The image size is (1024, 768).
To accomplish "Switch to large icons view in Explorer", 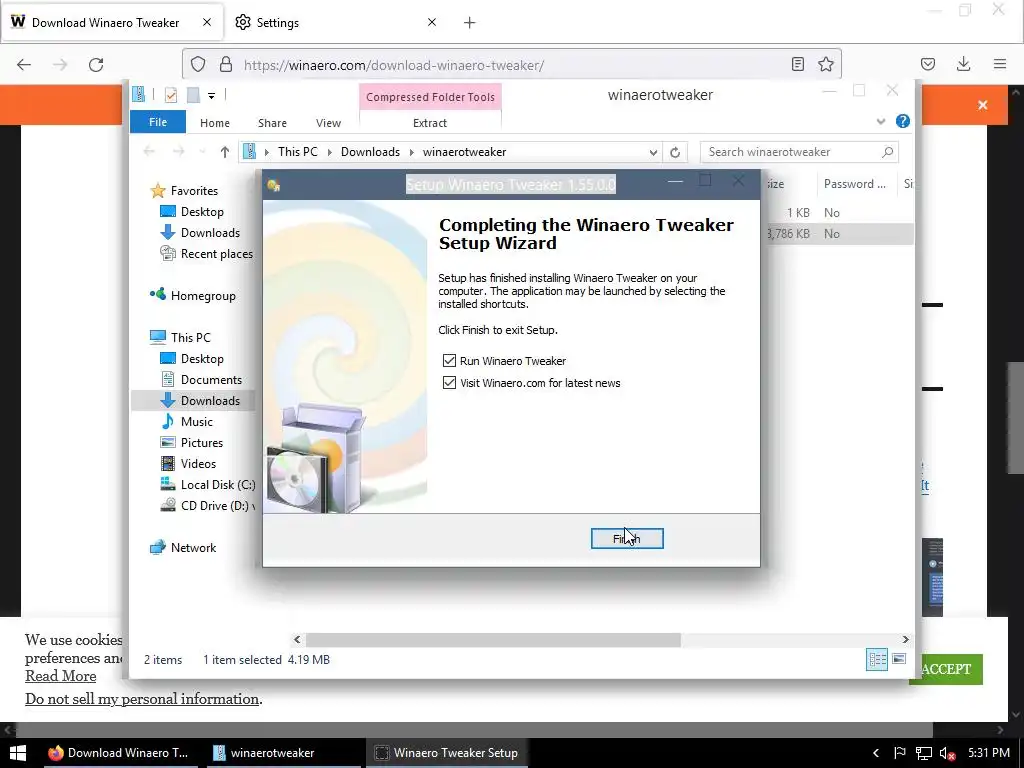I will [x=899, y=659].
